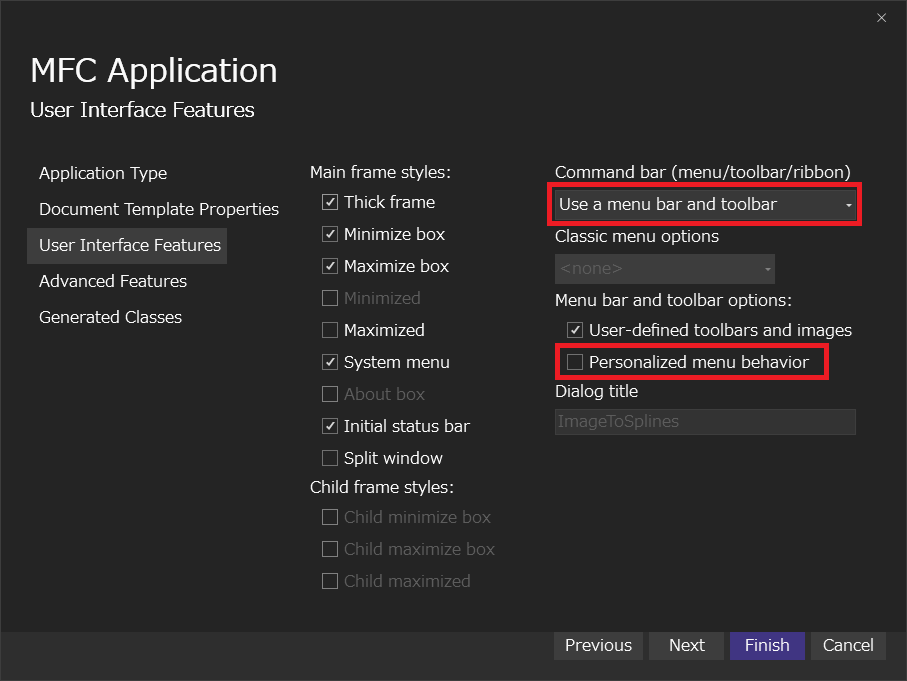Click the Finish button
Viewport: 907px width, 681px height.
[767, 645]
